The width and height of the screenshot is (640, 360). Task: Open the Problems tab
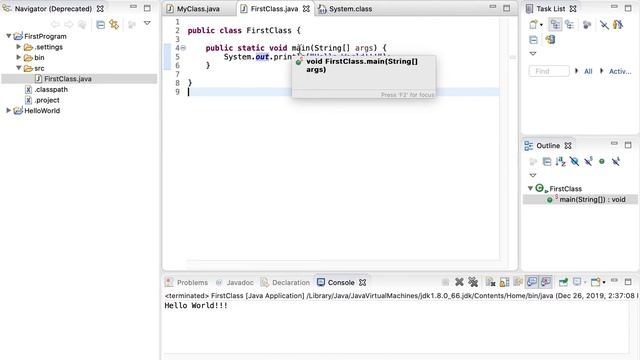187,282
